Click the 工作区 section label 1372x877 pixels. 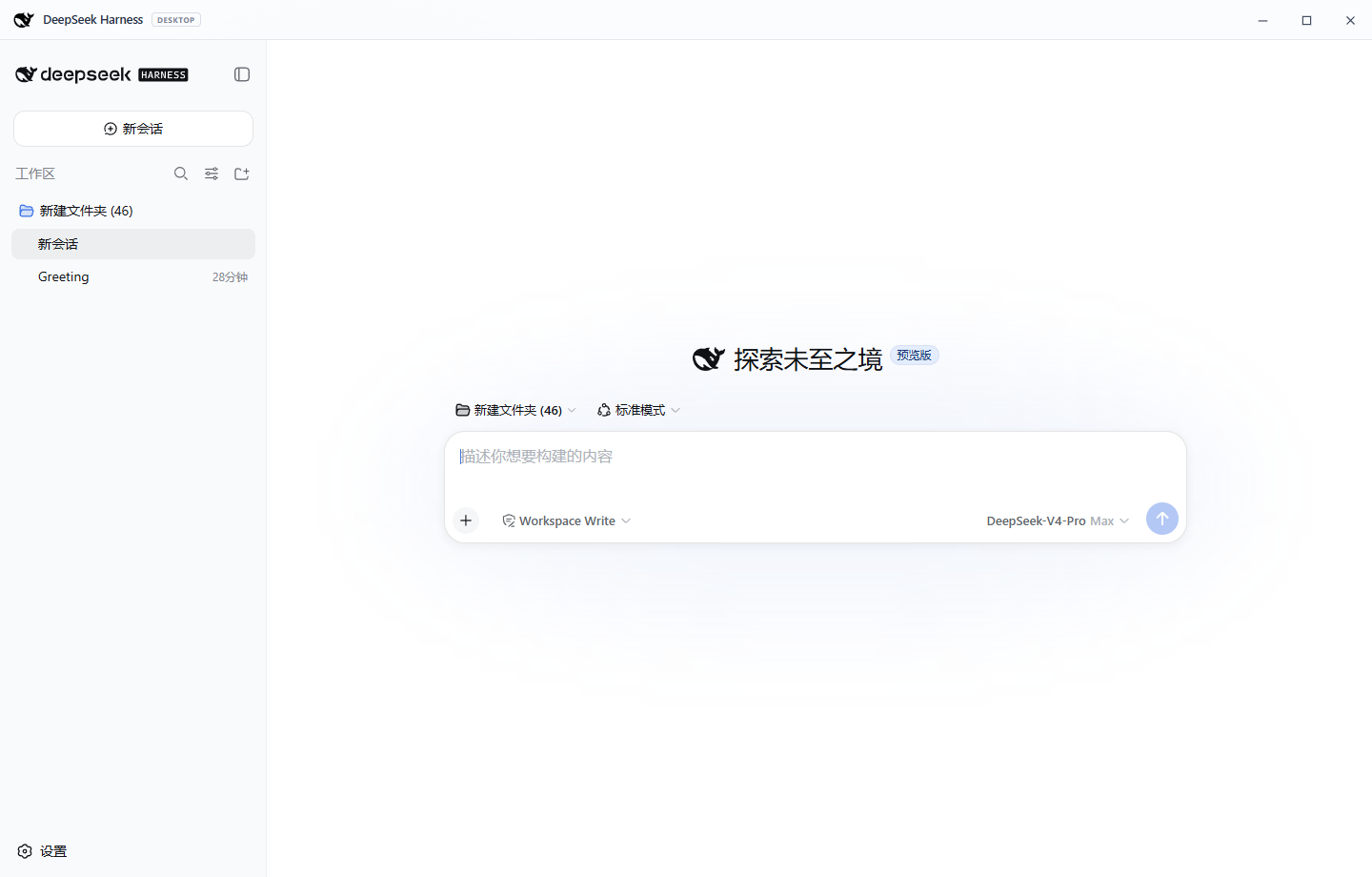35,173
